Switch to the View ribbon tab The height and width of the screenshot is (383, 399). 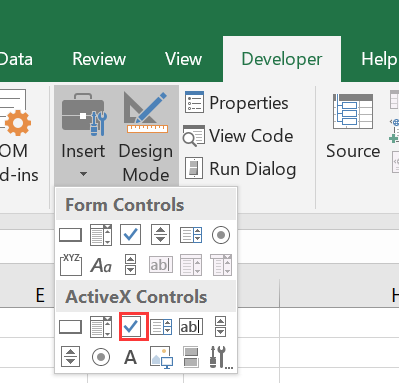coord(183,59)
